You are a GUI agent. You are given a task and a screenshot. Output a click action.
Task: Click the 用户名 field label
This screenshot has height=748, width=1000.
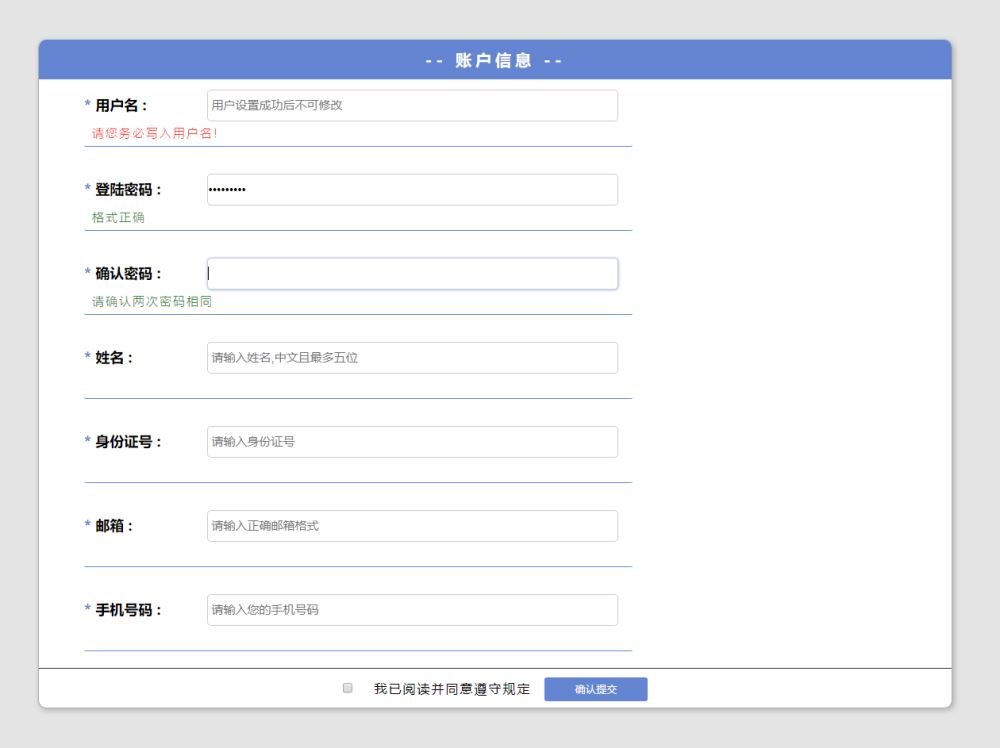coord(121,106)
